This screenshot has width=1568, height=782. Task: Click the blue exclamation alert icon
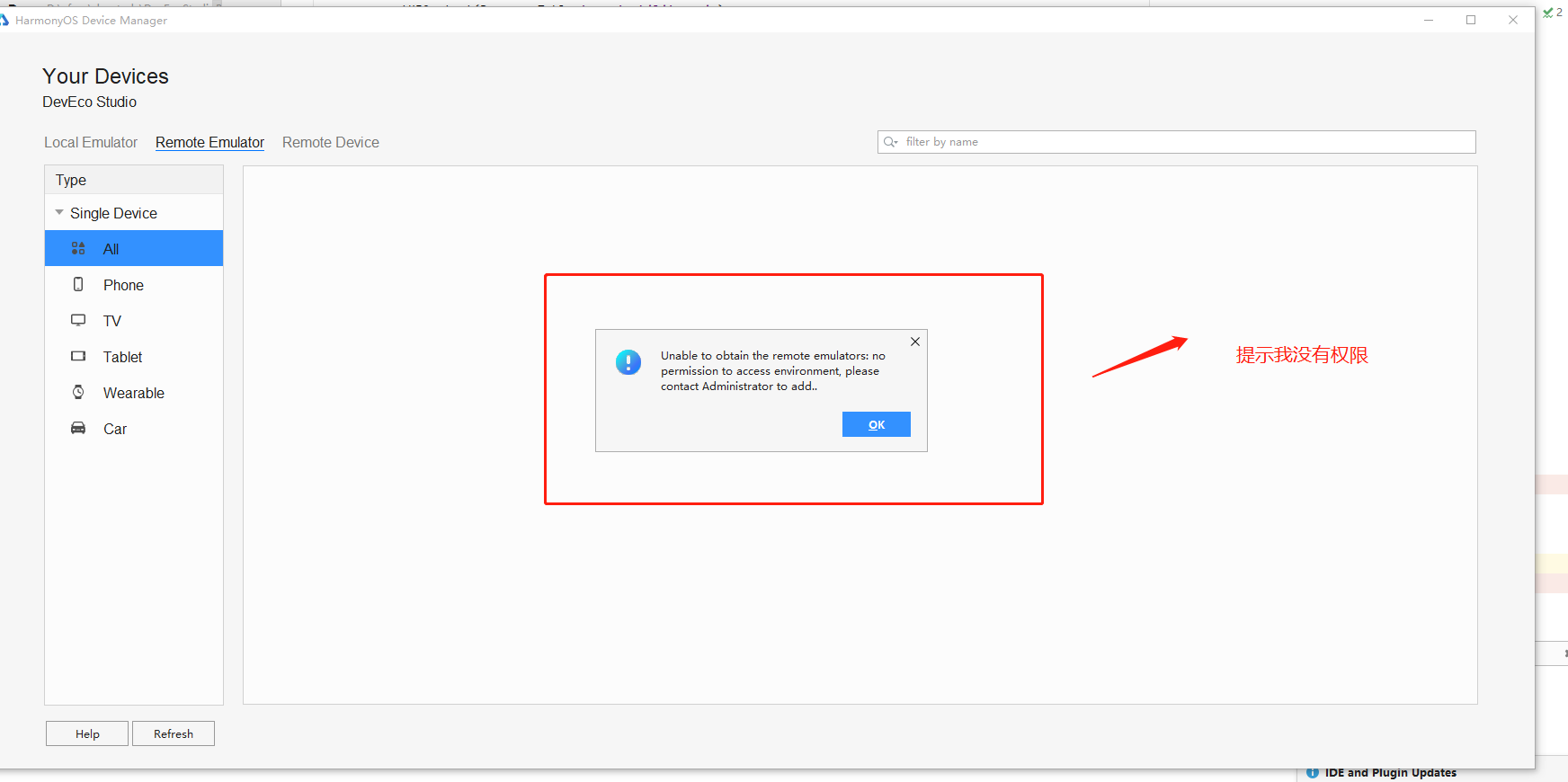pyautogui.click(x=628, y=362)
